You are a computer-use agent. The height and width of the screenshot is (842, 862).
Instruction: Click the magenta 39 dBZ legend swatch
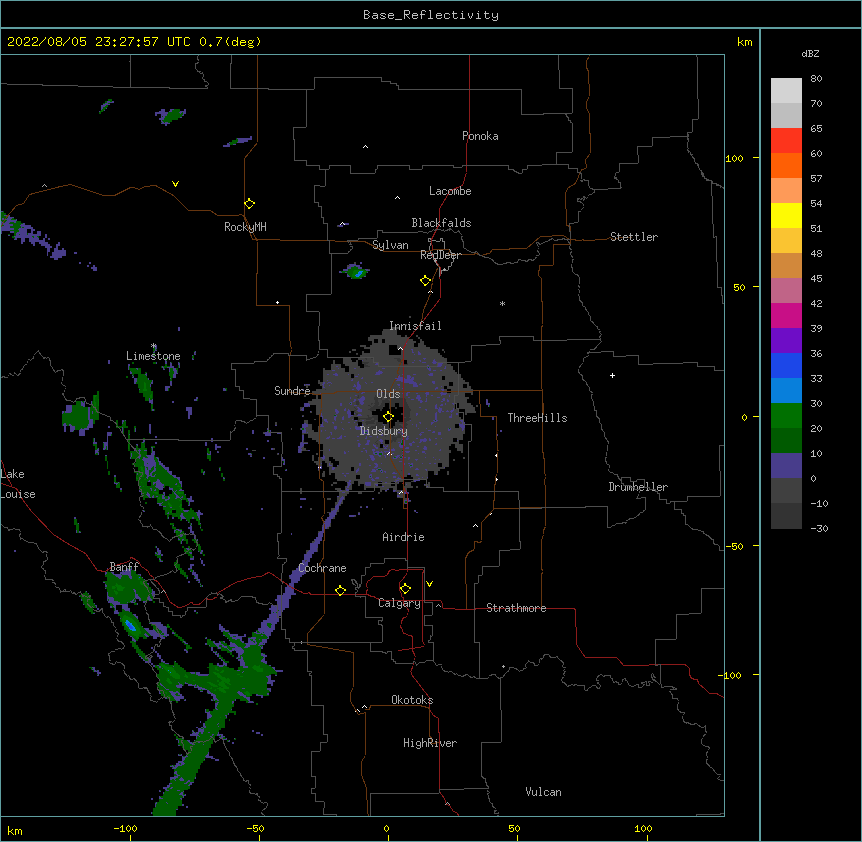(786, 316)
